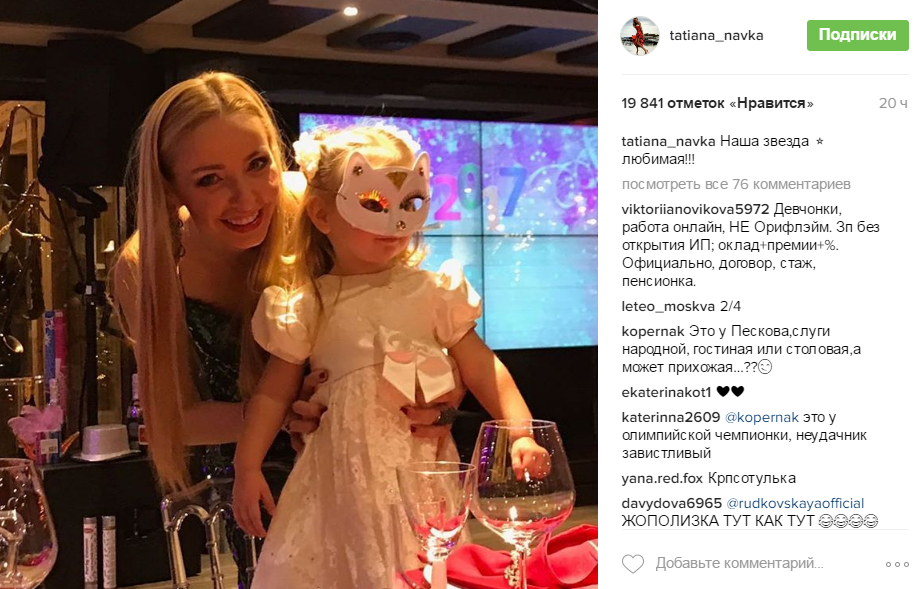Screen dimensions: 914x589
Task: Click the heart like icon
Action: click(x=632, y=563)
